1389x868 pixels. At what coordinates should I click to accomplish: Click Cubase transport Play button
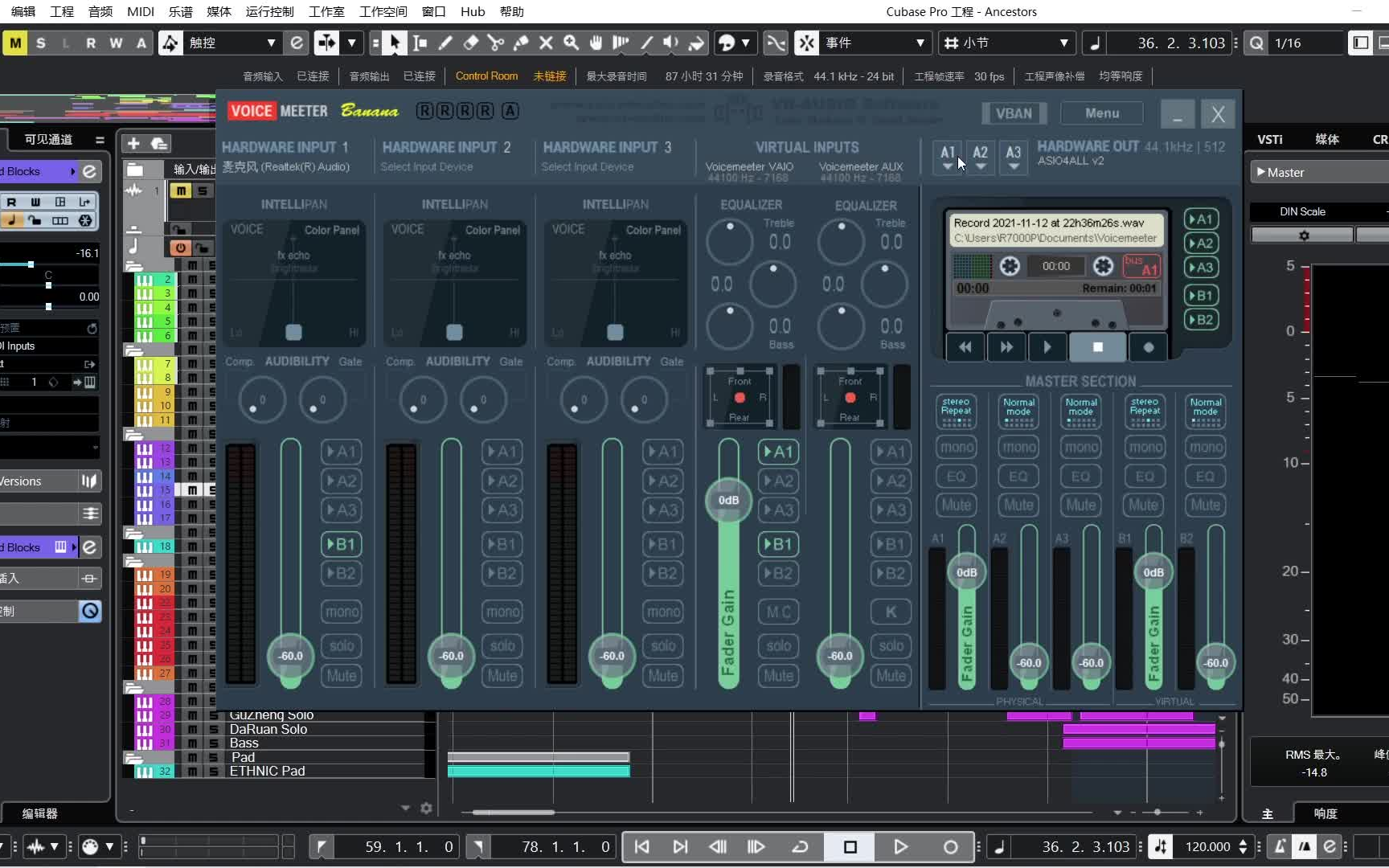900,846
